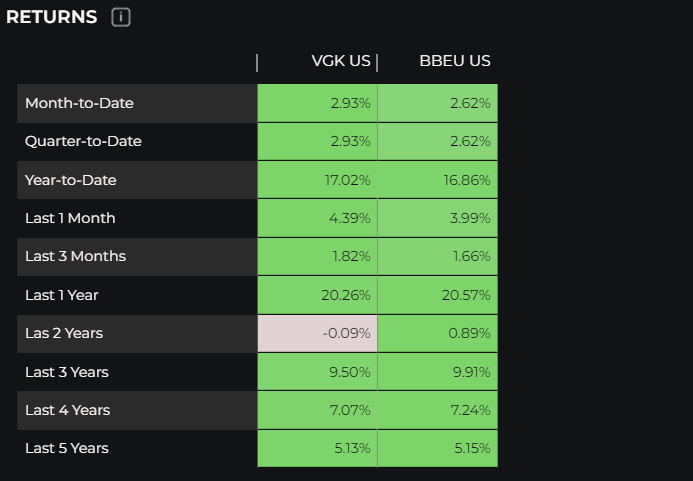This screenshot has width=693, height=481.
Task: Click the info icon beside RETURNS
Action: (x=121, y=17)
